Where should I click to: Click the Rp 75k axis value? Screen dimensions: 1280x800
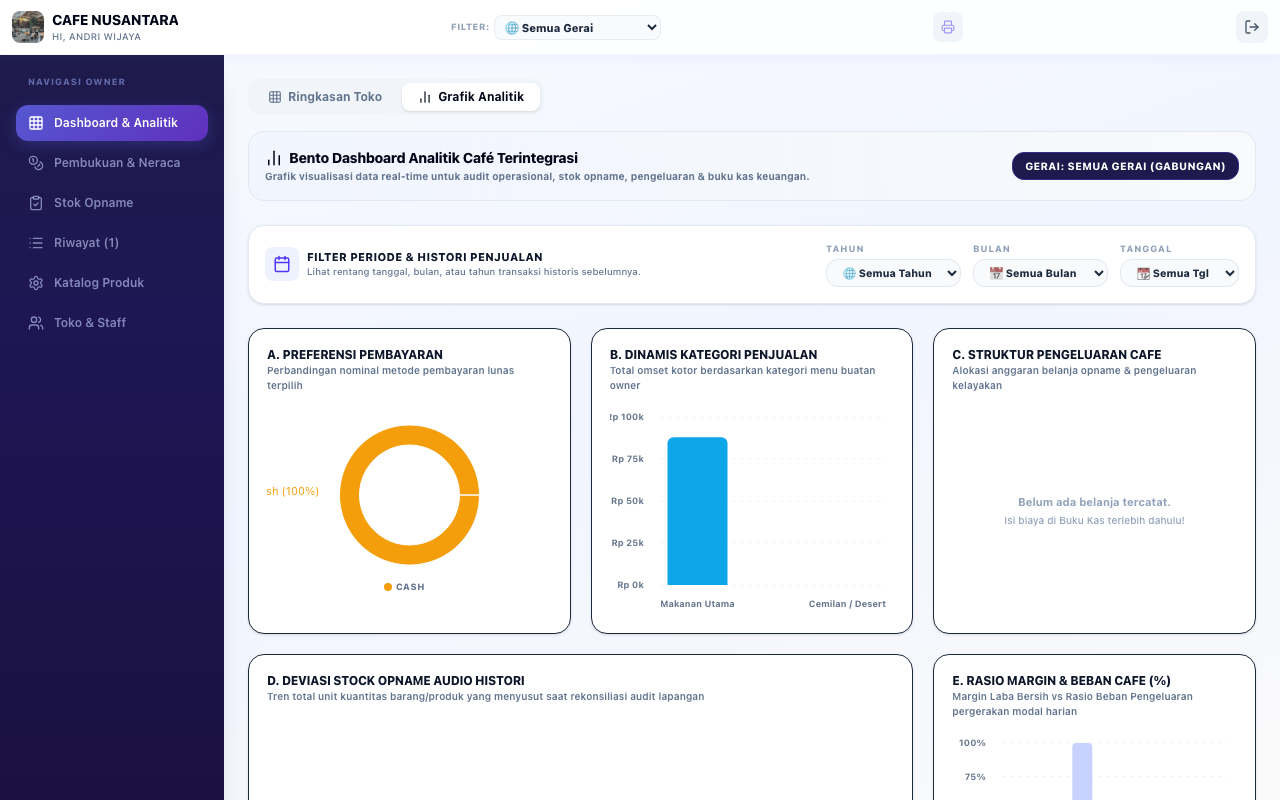[x=627, y=459]
